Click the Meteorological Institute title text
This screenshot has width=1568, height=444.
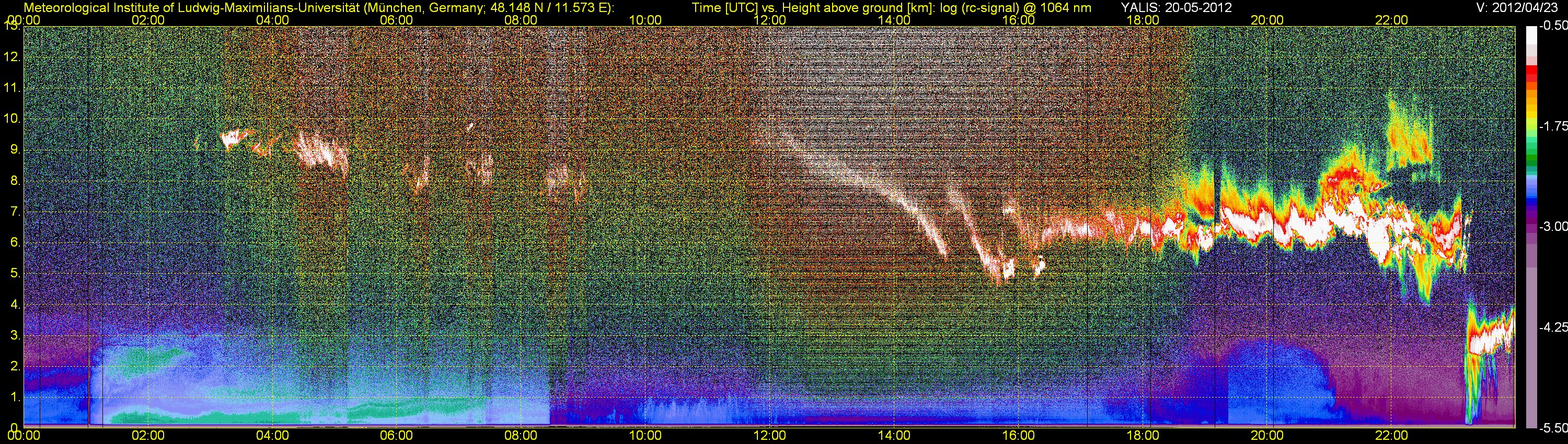point(319,8)
